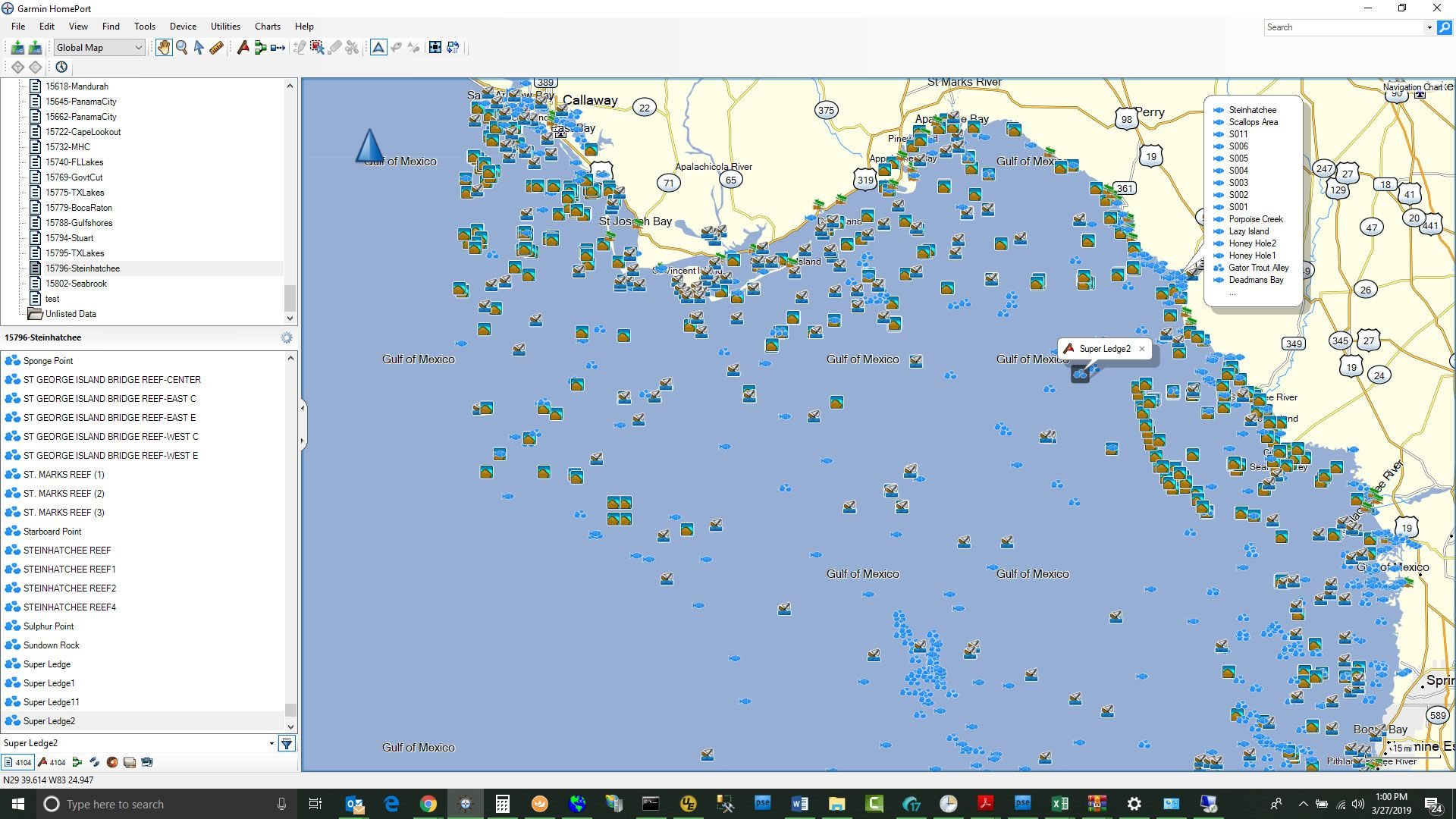Screen dimensions: 1456x819
Task: Toggle the boat position triangle button
Action: [x=378, y=48]
